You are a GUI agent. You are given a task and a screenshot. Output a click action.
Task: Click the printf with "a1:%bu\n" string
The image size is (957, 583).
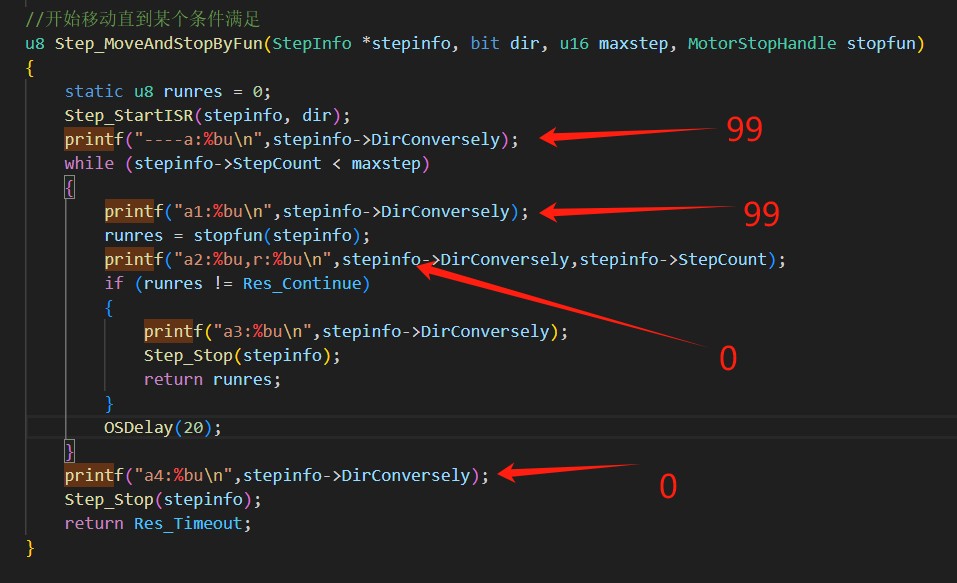[316, 212]
